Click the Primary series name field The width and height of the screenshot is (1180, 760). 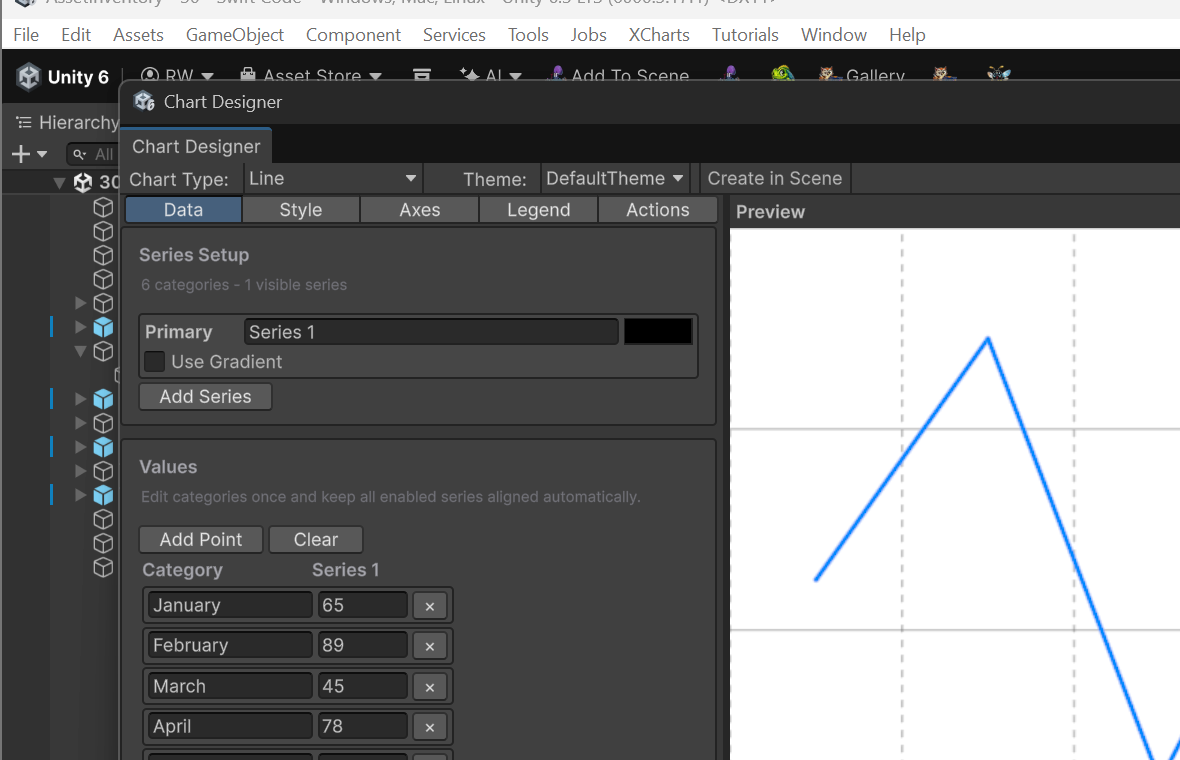click(x=430, y=332)
